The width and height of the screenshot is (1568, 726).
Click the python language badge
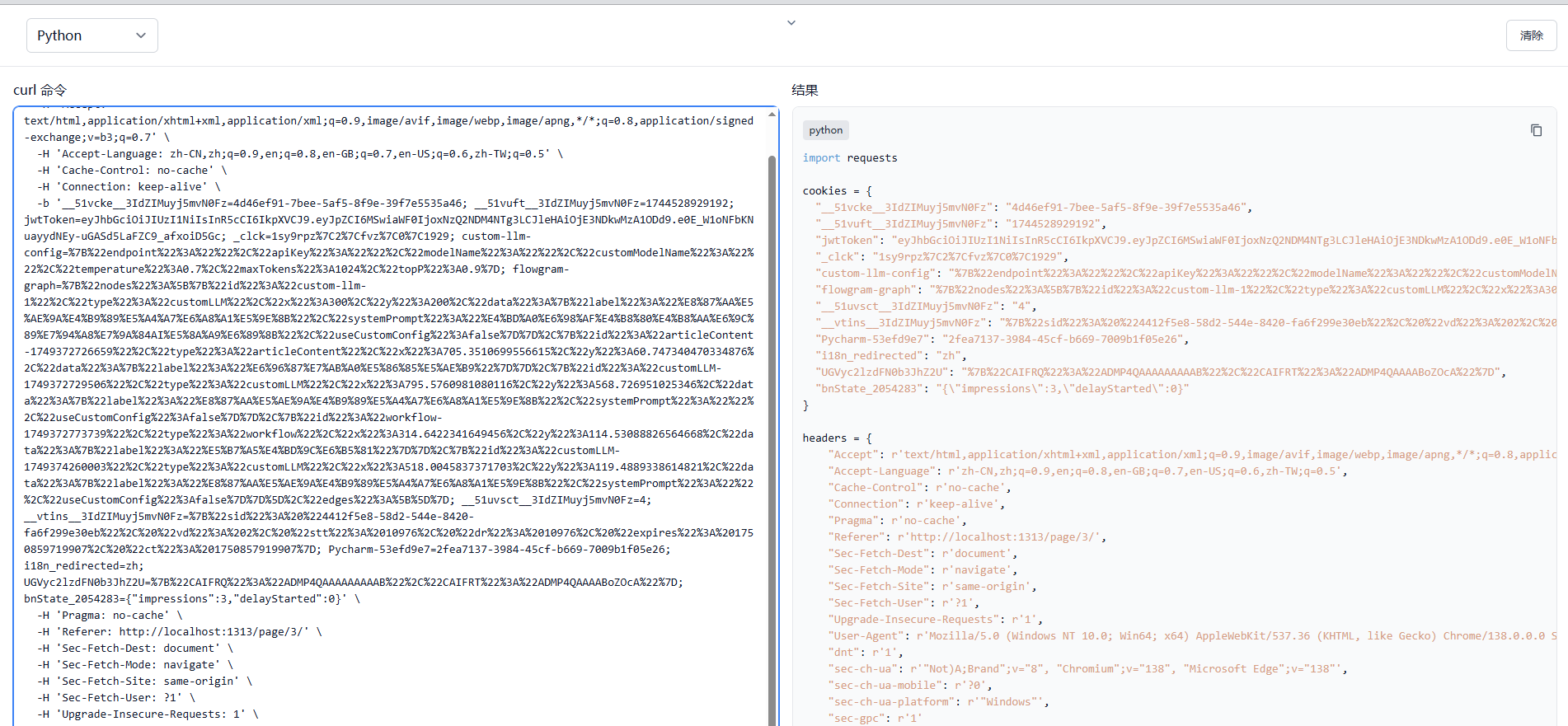coord(825,130)
